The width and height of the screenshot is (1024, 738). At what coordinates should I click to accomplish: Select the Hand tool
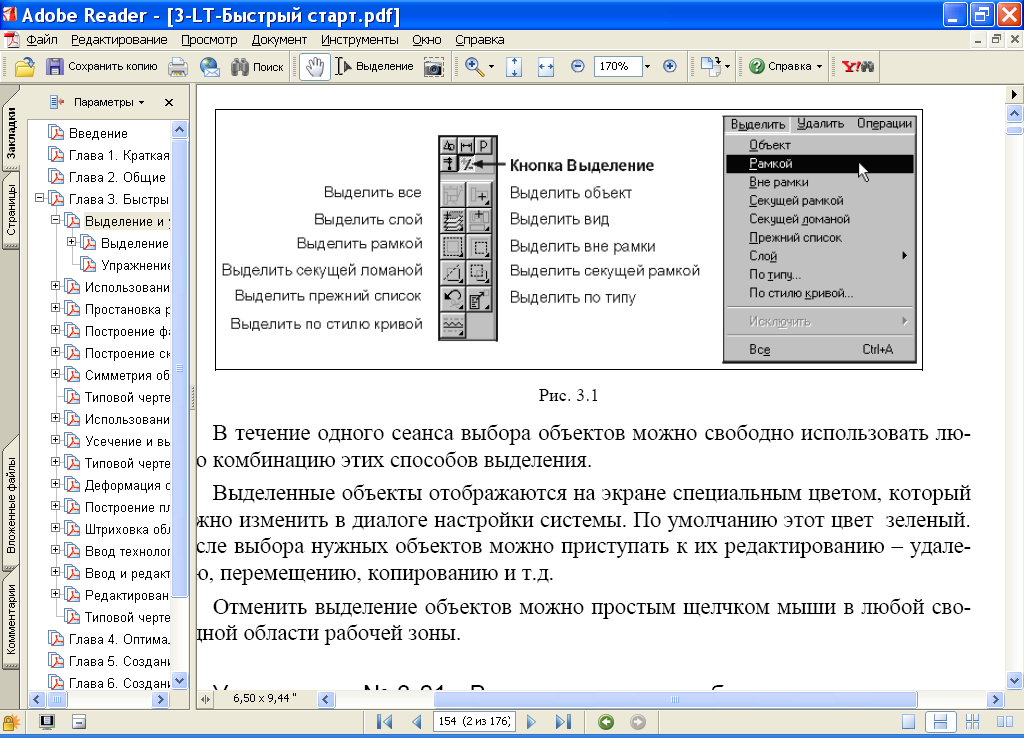315,67
